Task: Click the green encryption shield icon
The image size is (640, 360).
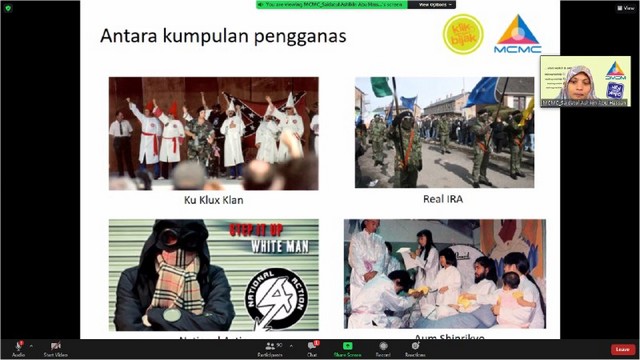Action: click(8, 8)
